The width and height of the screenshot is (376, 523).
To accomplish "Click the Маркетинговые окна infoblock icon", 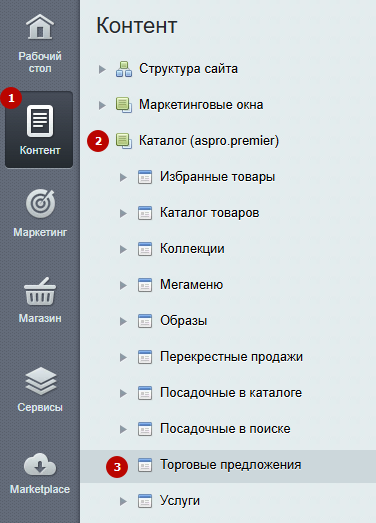I will tap(124, 105).
